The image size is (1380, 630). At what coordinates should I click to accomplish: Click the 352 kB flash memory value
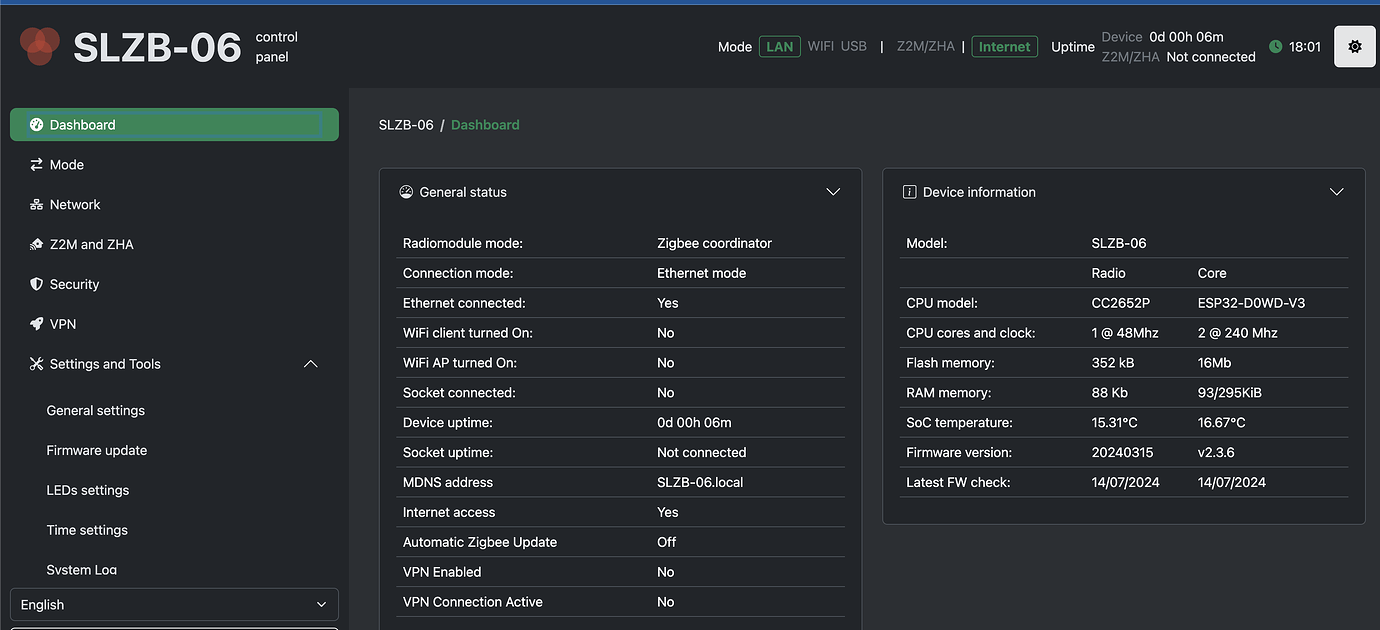(1114, 363)
